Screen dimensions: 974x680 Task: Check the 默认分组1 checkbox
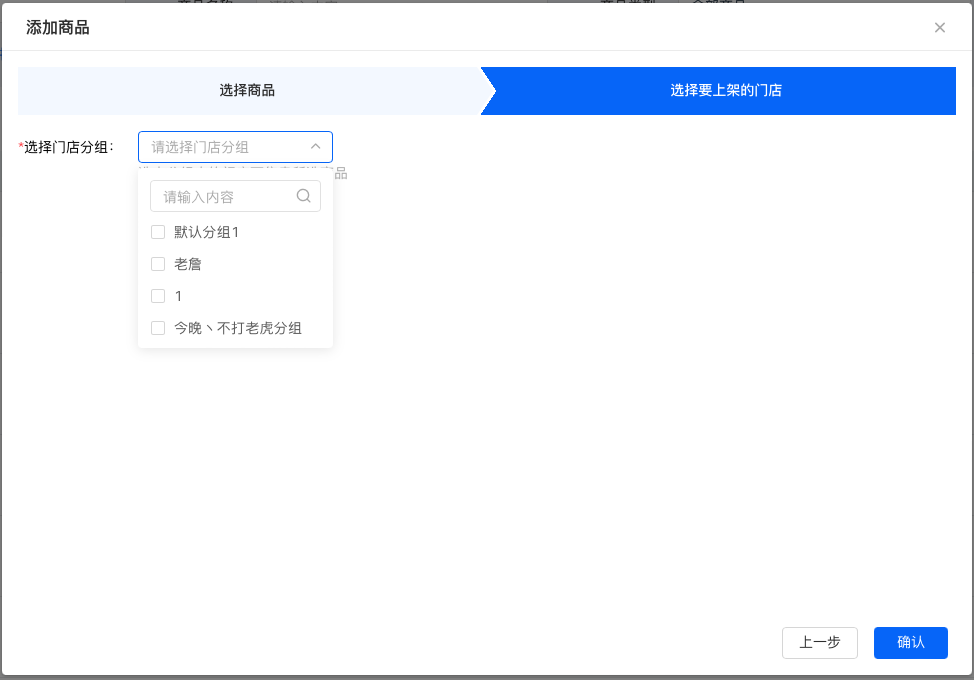click(x=158, y=232)
